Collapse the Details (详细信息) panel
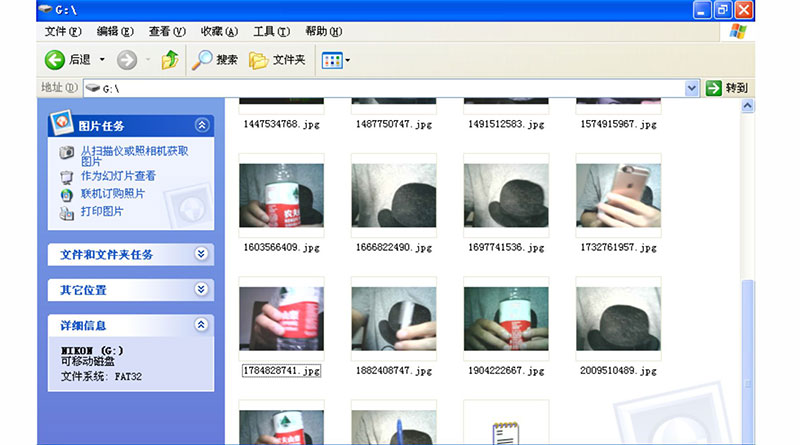Image resolution: width=800 pixels, height=445 pixels. [202, 325]
